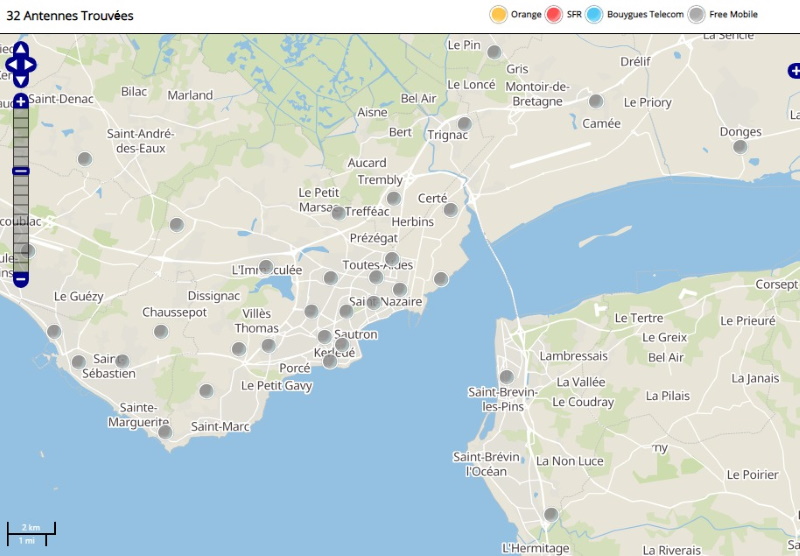Toggle the Free Mobile operator filter
Viewport: 800px width, 556px height.
pyautogui.click(x=697, y=14)
